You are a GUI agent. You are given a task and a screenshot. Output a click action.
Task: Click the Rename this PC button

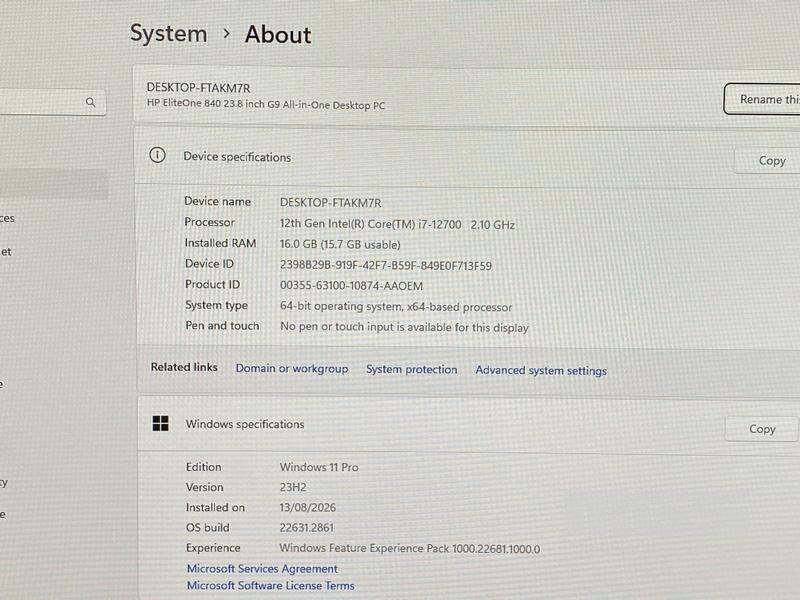point(762,99)
